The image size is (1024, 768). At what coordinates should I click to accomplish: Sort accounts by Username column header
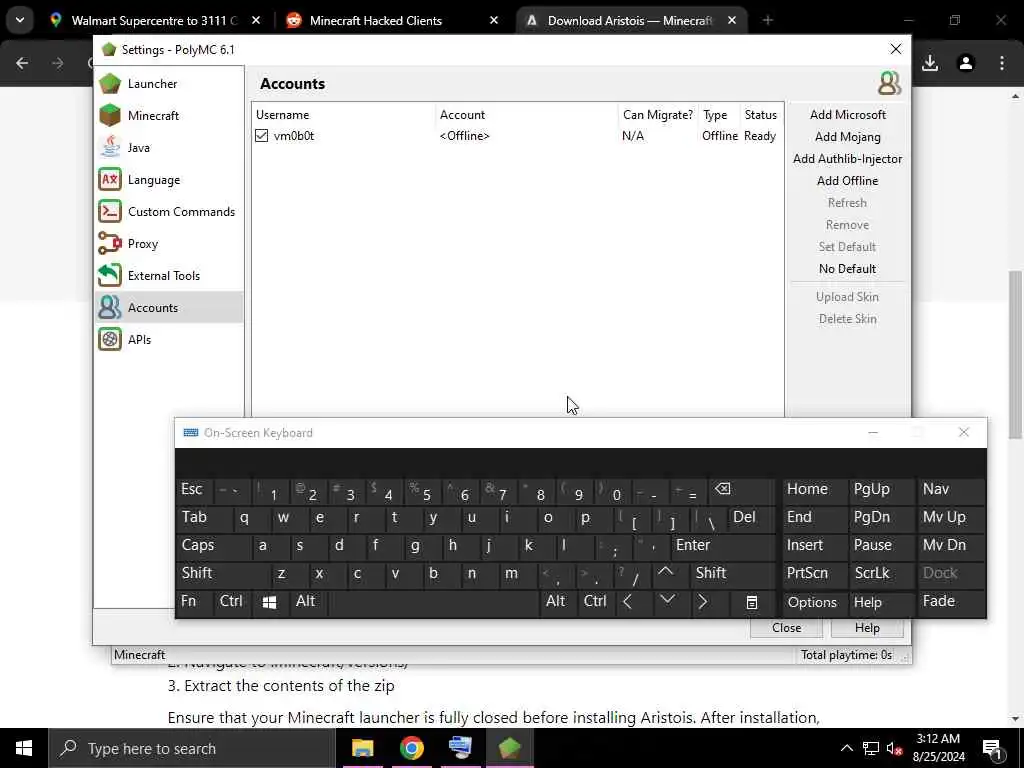(344, 115)
